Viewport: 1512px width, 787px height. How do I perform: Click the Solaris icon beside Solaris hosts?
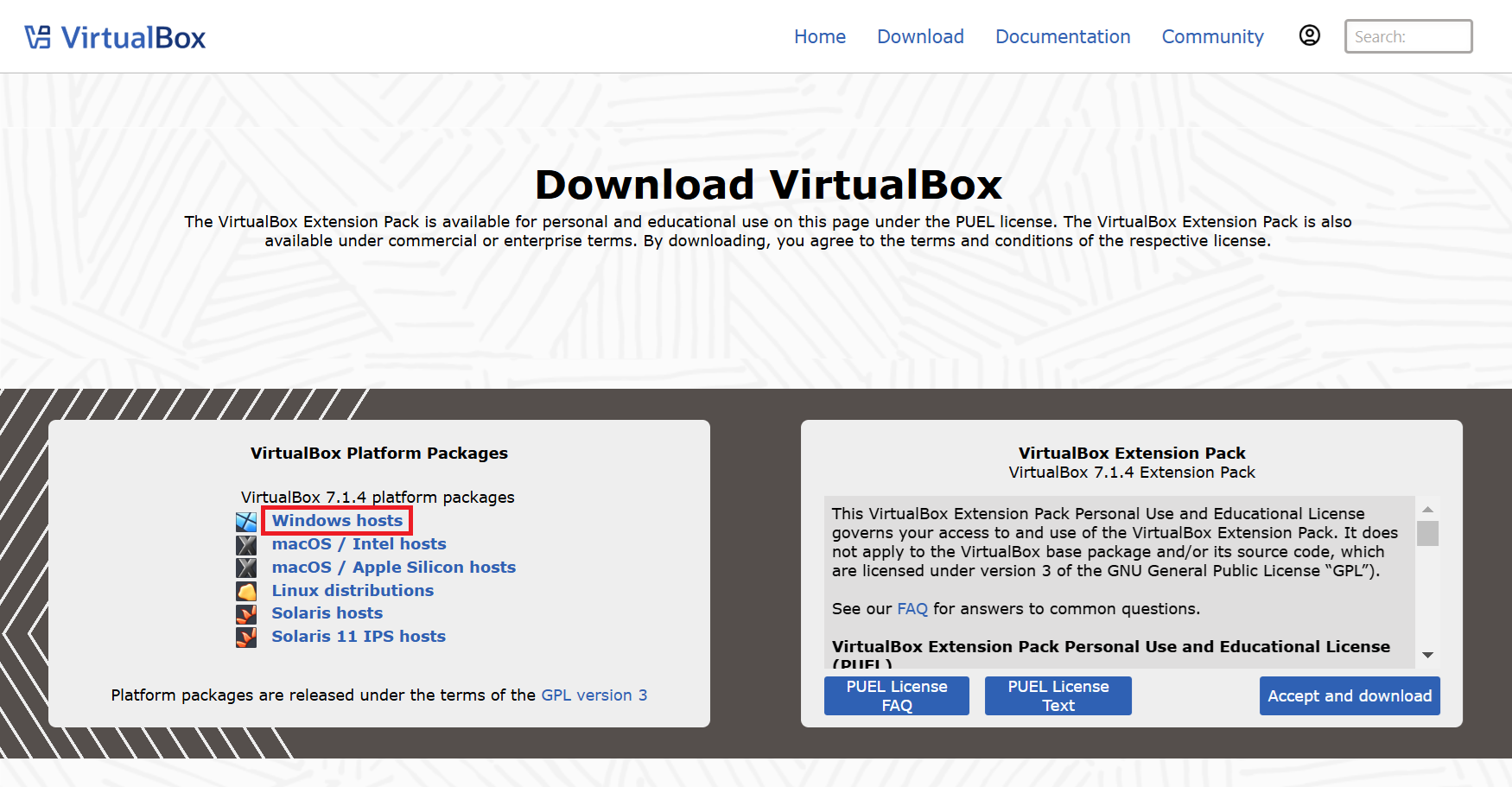(246, 614)
